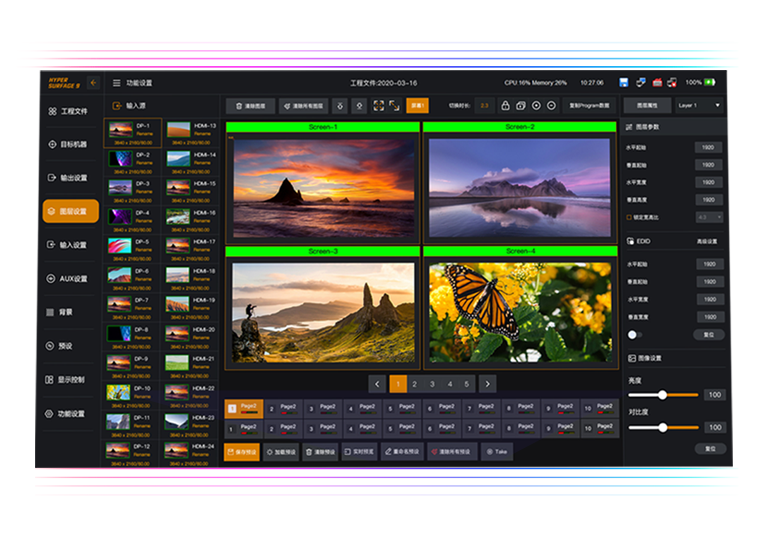Screen dimensions: 768x542
Task: Switch to the 图层属性 tab
Action: click(x=646, y=105)
